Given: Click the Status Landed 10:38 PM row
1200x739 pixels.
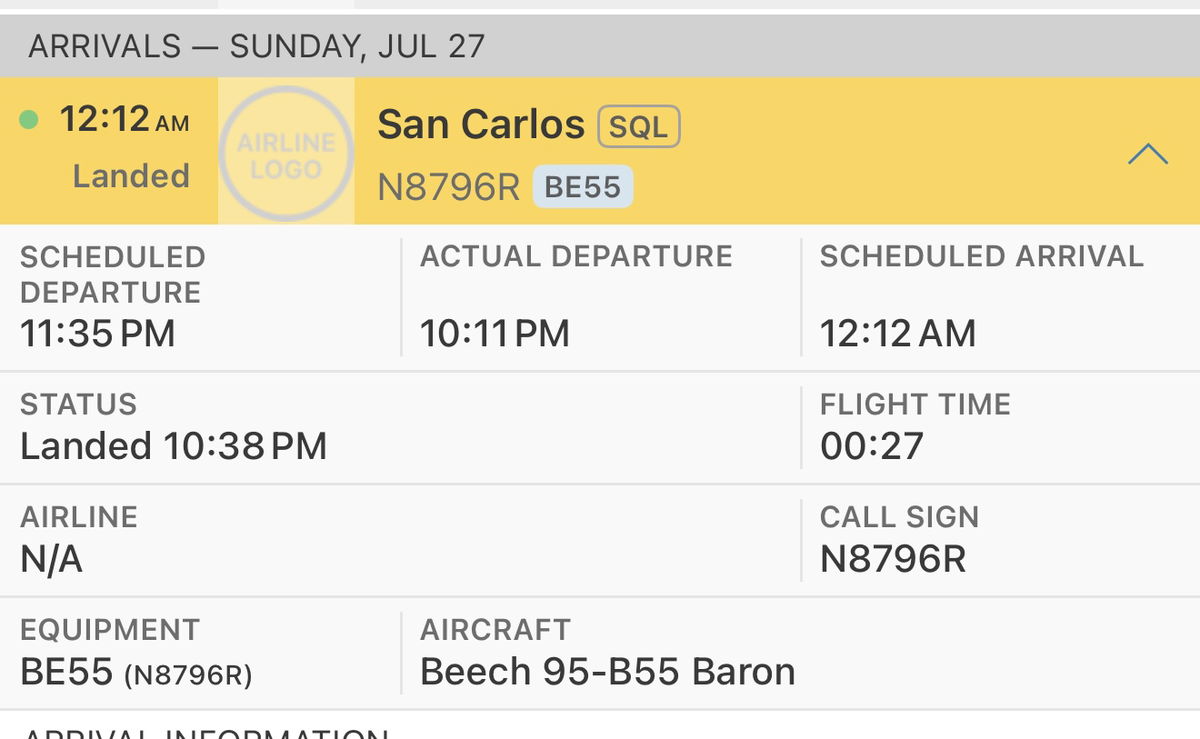Looking at the screenshot, I should click(x=173, y=446).
